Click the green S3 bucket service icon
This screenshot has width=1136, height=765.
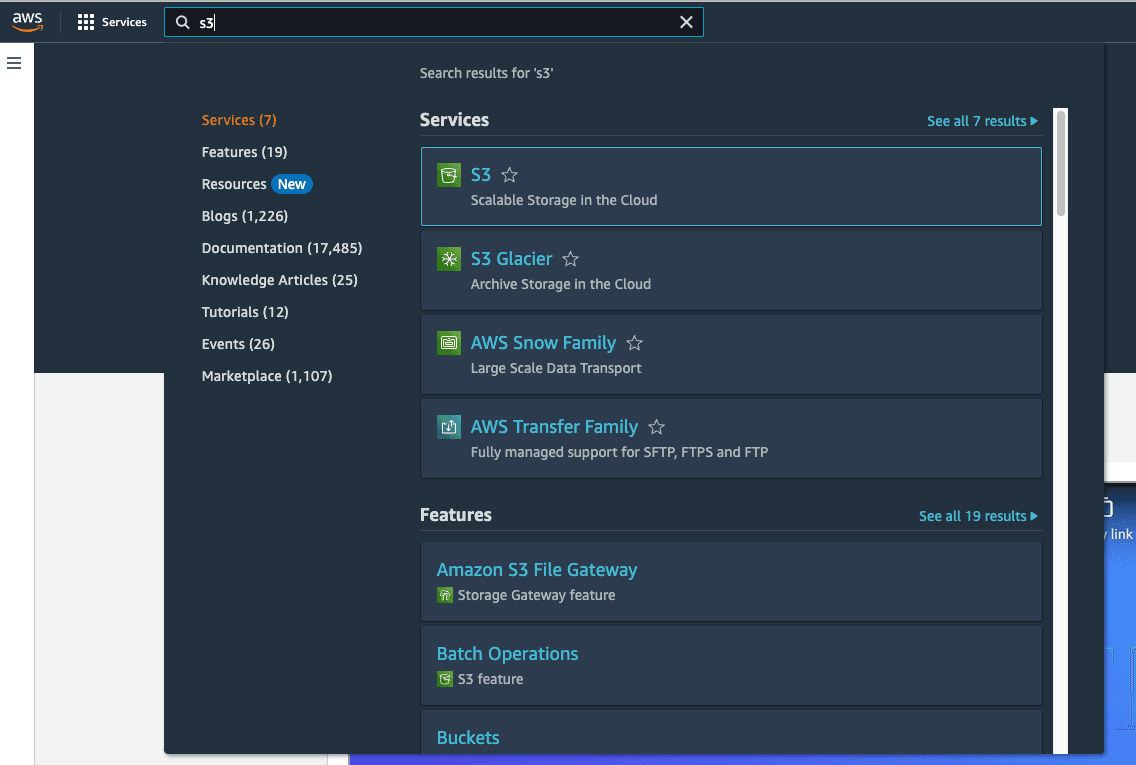point(449,175)
